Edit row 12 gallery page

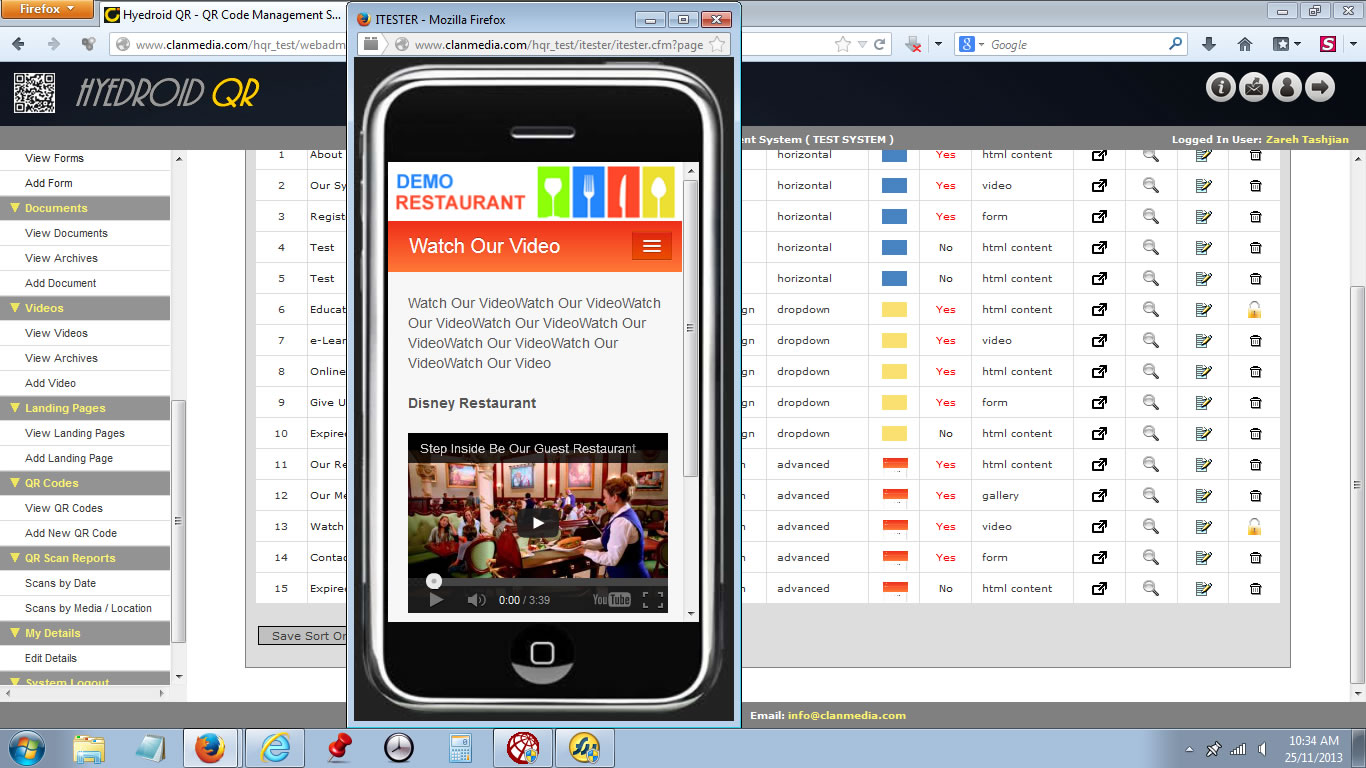(1203, 495)
